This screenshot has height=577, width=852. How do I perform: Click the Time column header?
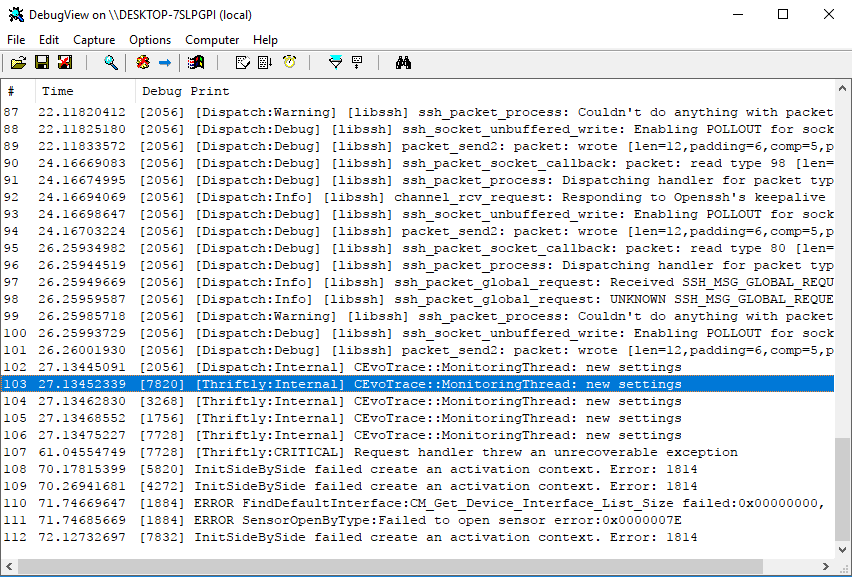click(58, 90)
